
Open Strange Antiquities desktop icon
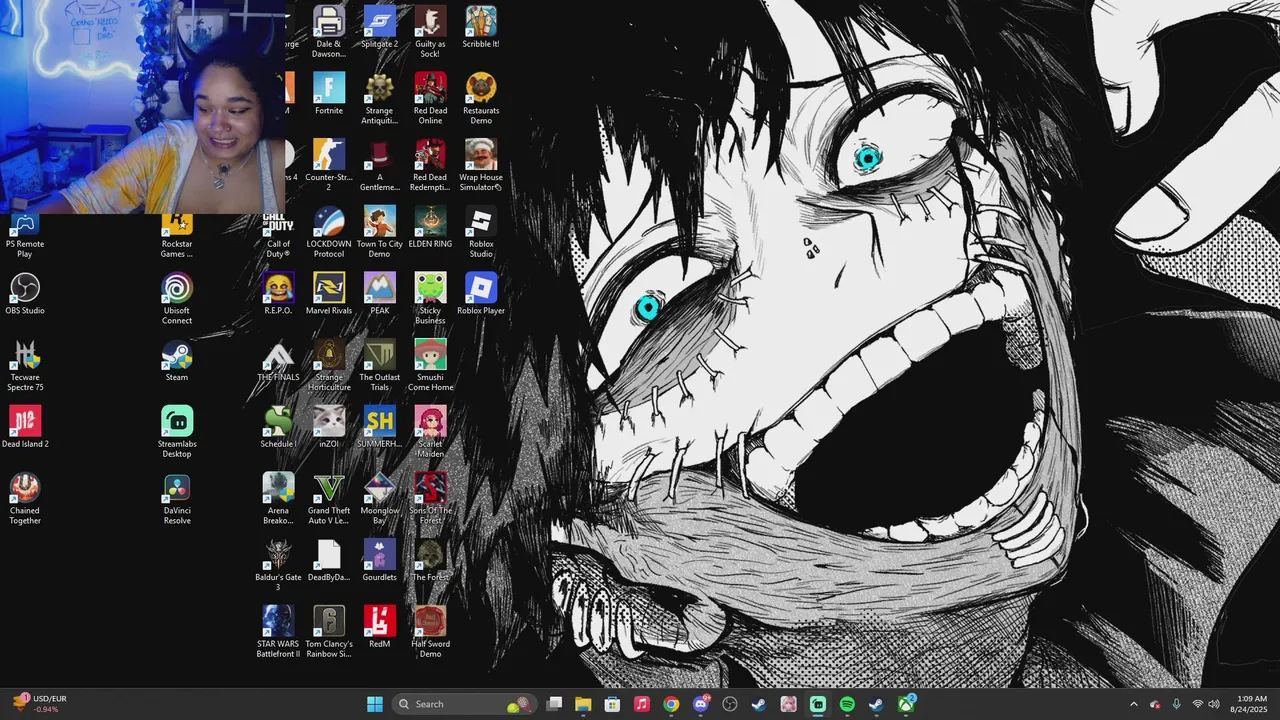pos(379,98)
